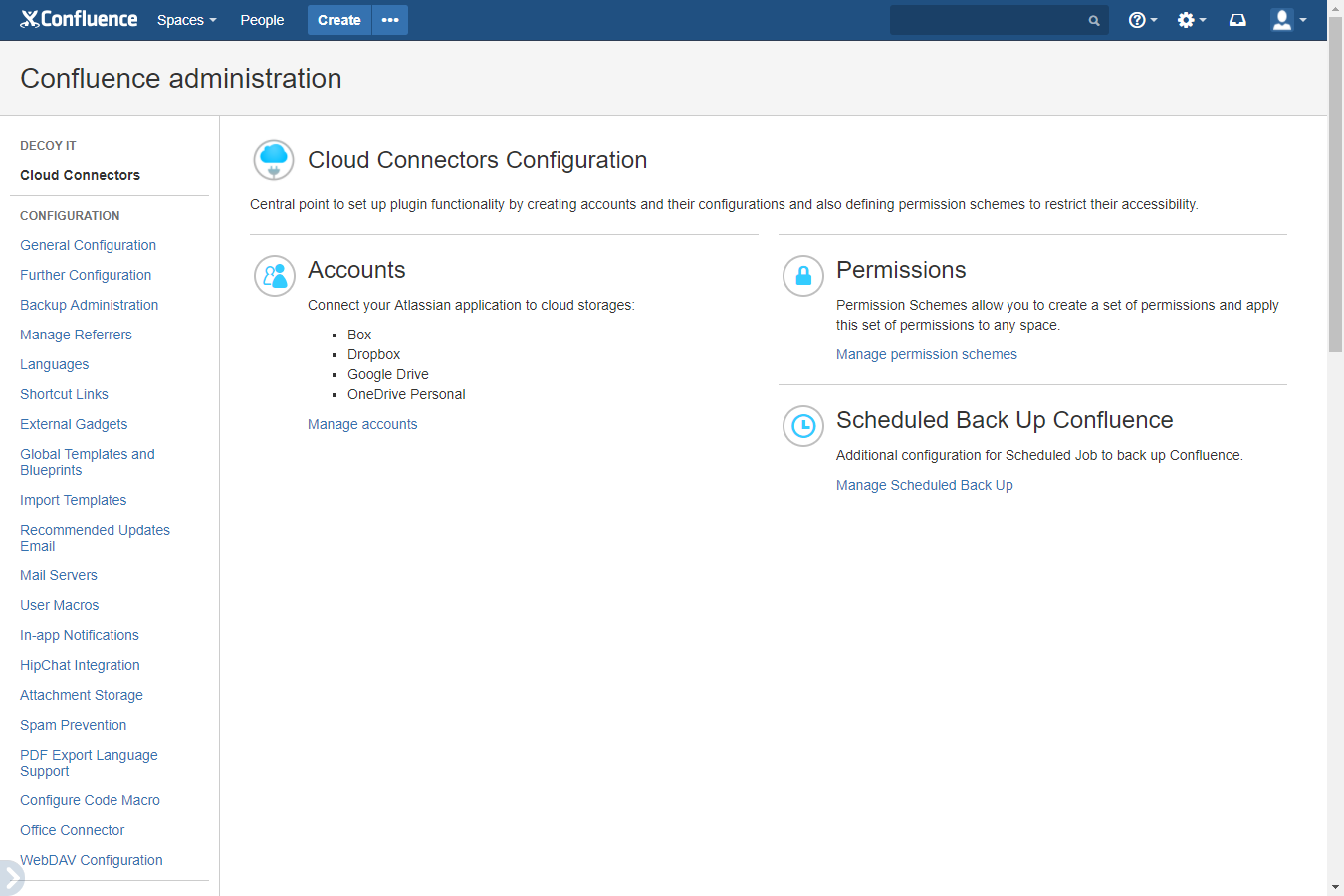1344x896 pixels.
Task: Open the administration gear menu
Action: tap(1191, 20)
